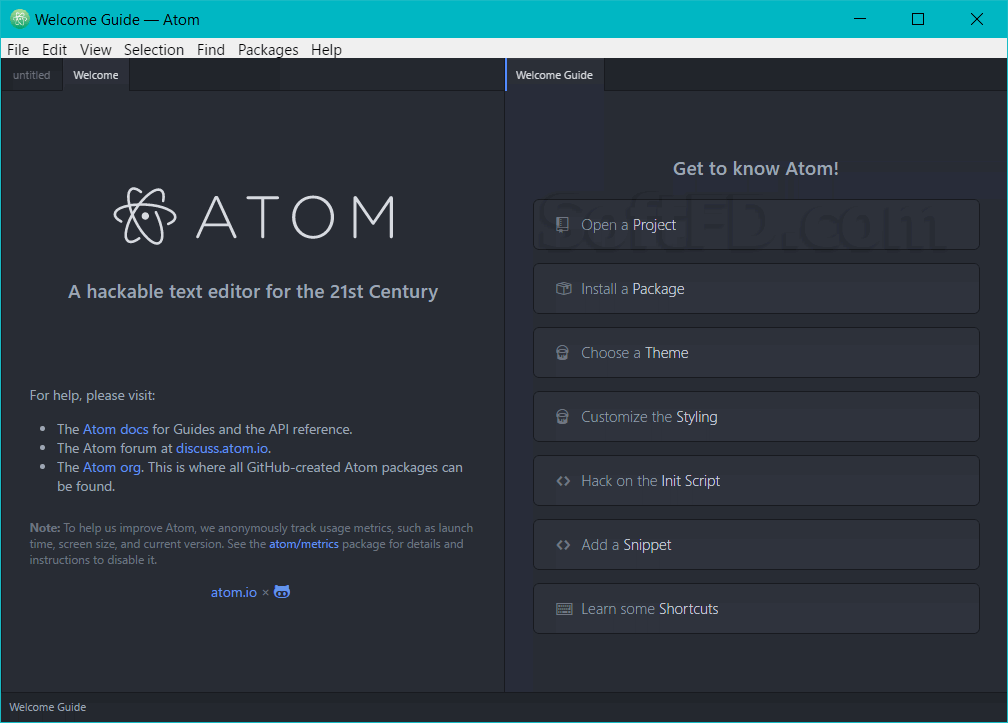
Task: Click the Atom app icon in title bar
Action: [20, 19]
